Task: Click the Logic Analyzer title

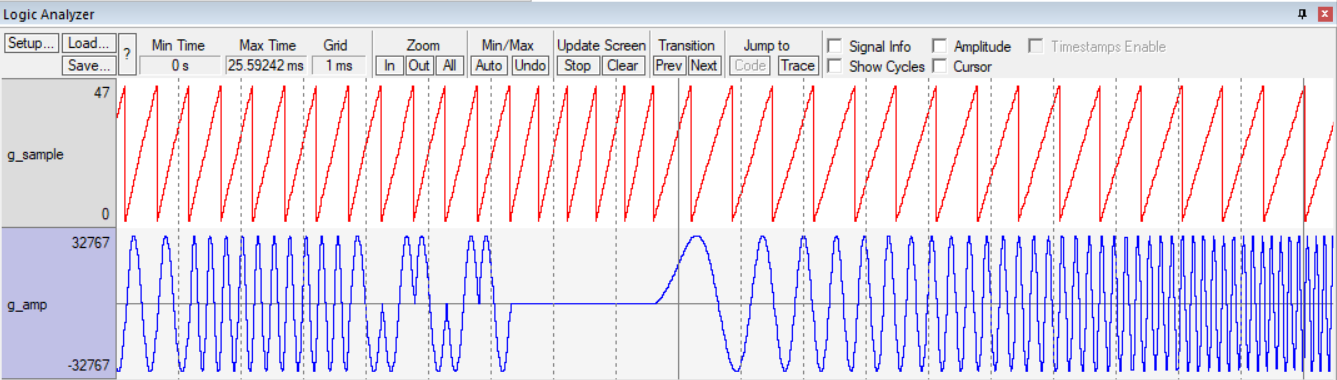Action: (x=50, y=14)
